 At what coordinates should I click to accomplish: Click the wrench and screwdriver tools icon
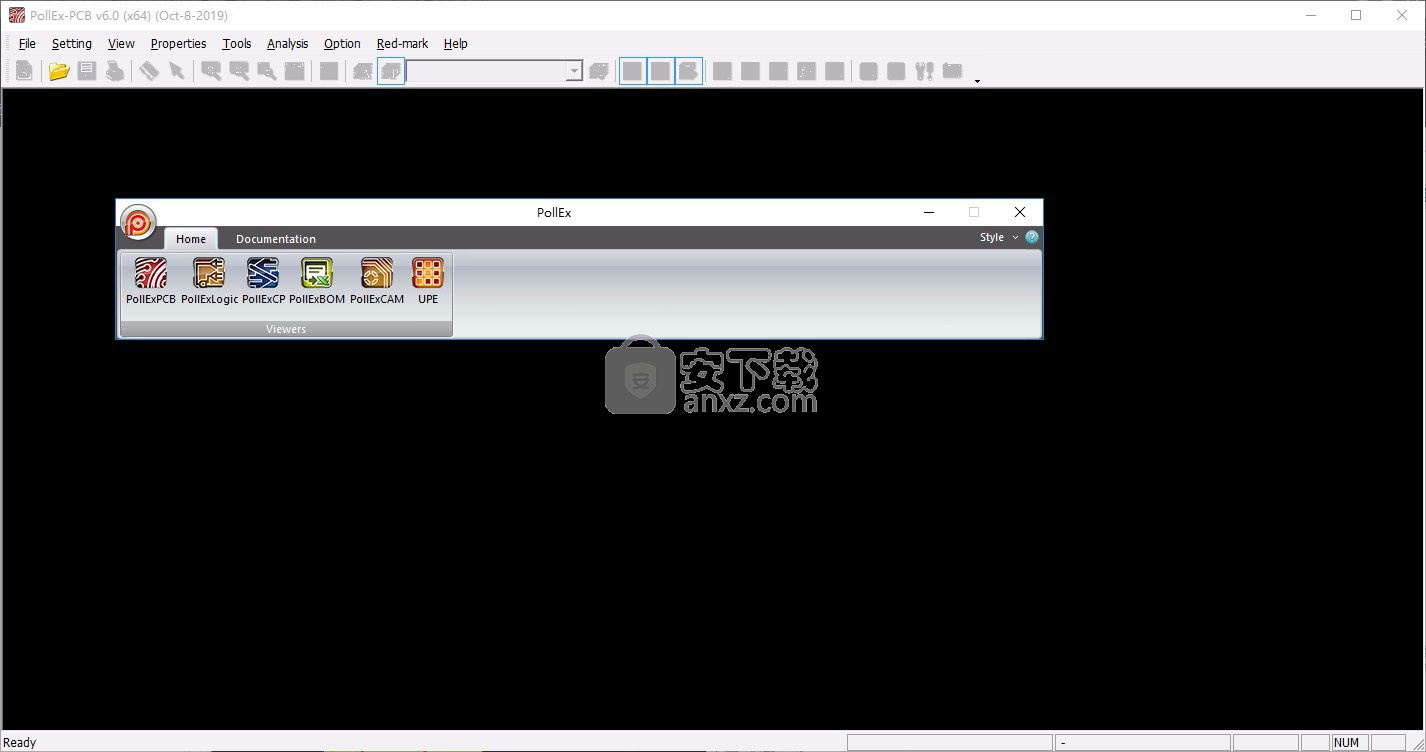tap(924, 71)
